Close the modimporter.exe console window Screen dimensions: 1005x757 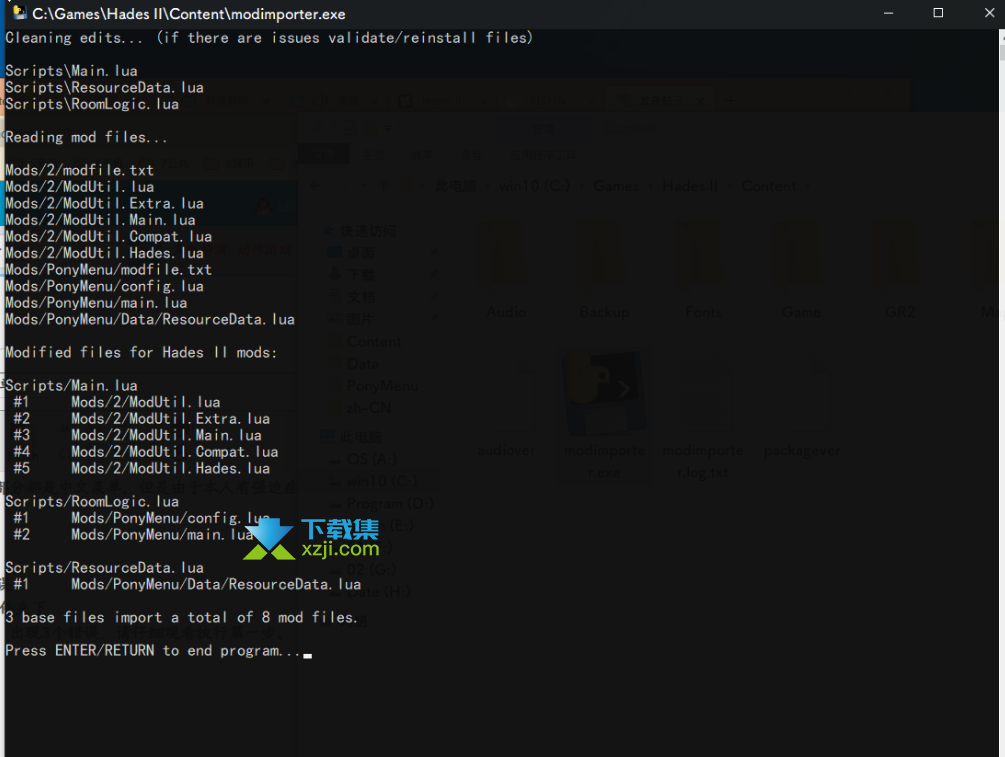pos(988,13)
